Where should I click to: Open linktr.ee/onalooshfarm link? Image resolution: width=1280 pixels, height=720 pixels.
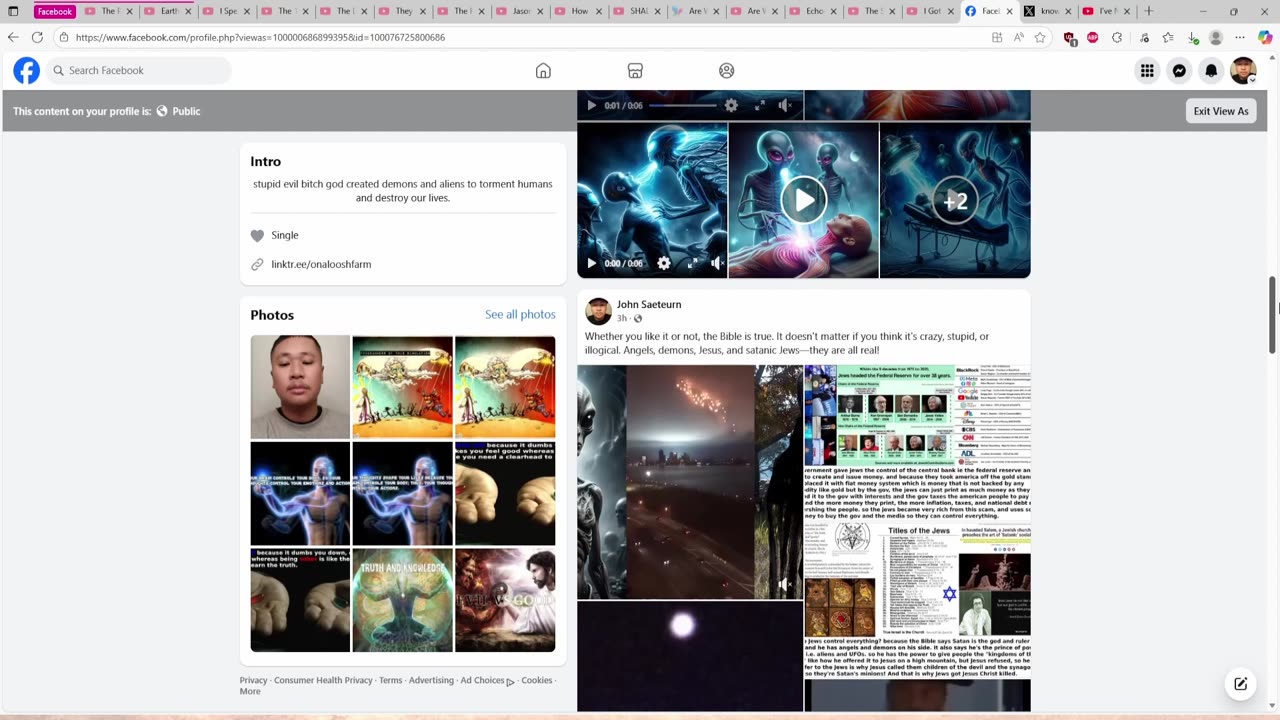pos(321,264)
